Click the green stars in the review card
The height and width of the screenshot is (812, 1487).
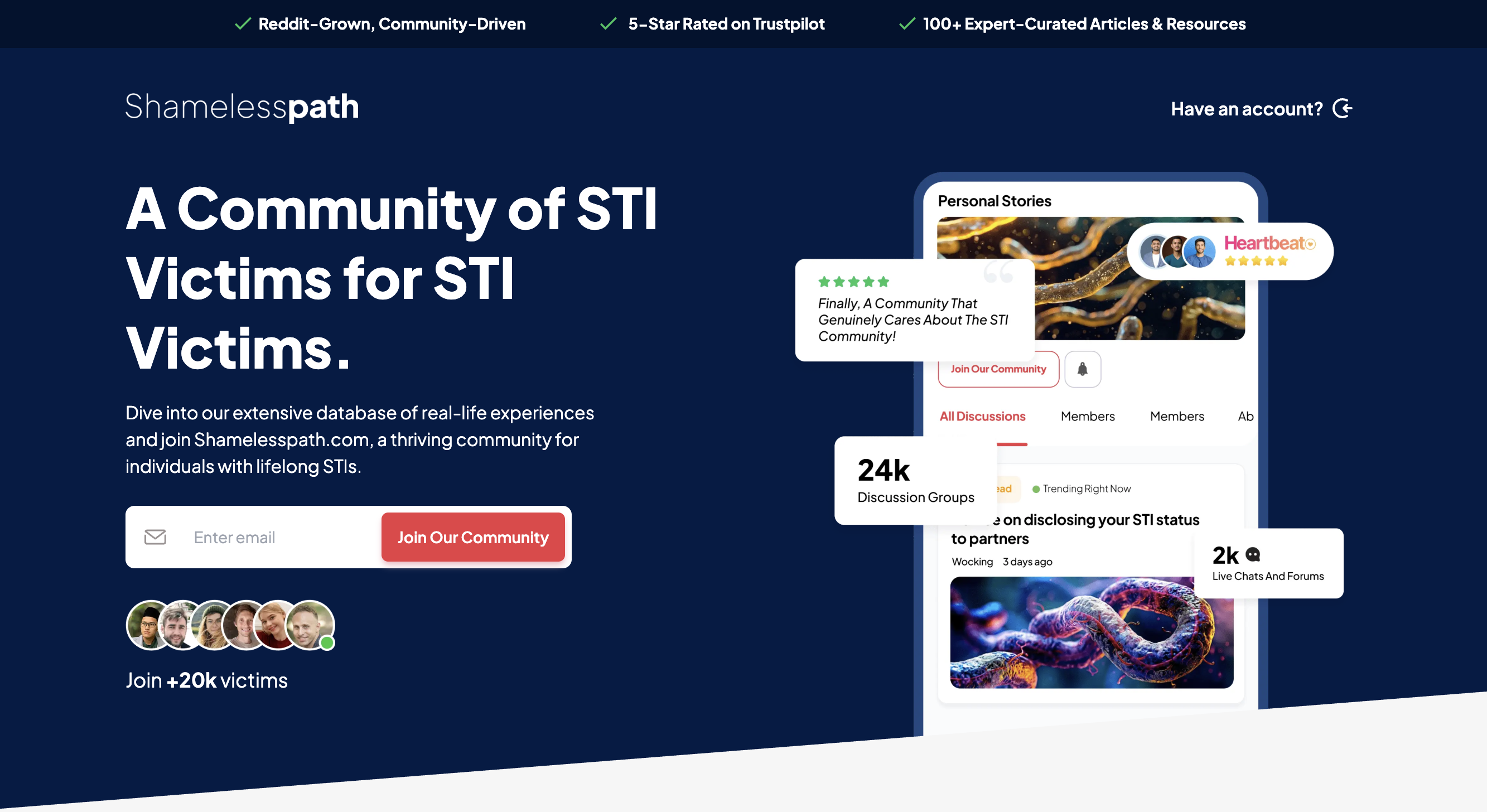853,282
